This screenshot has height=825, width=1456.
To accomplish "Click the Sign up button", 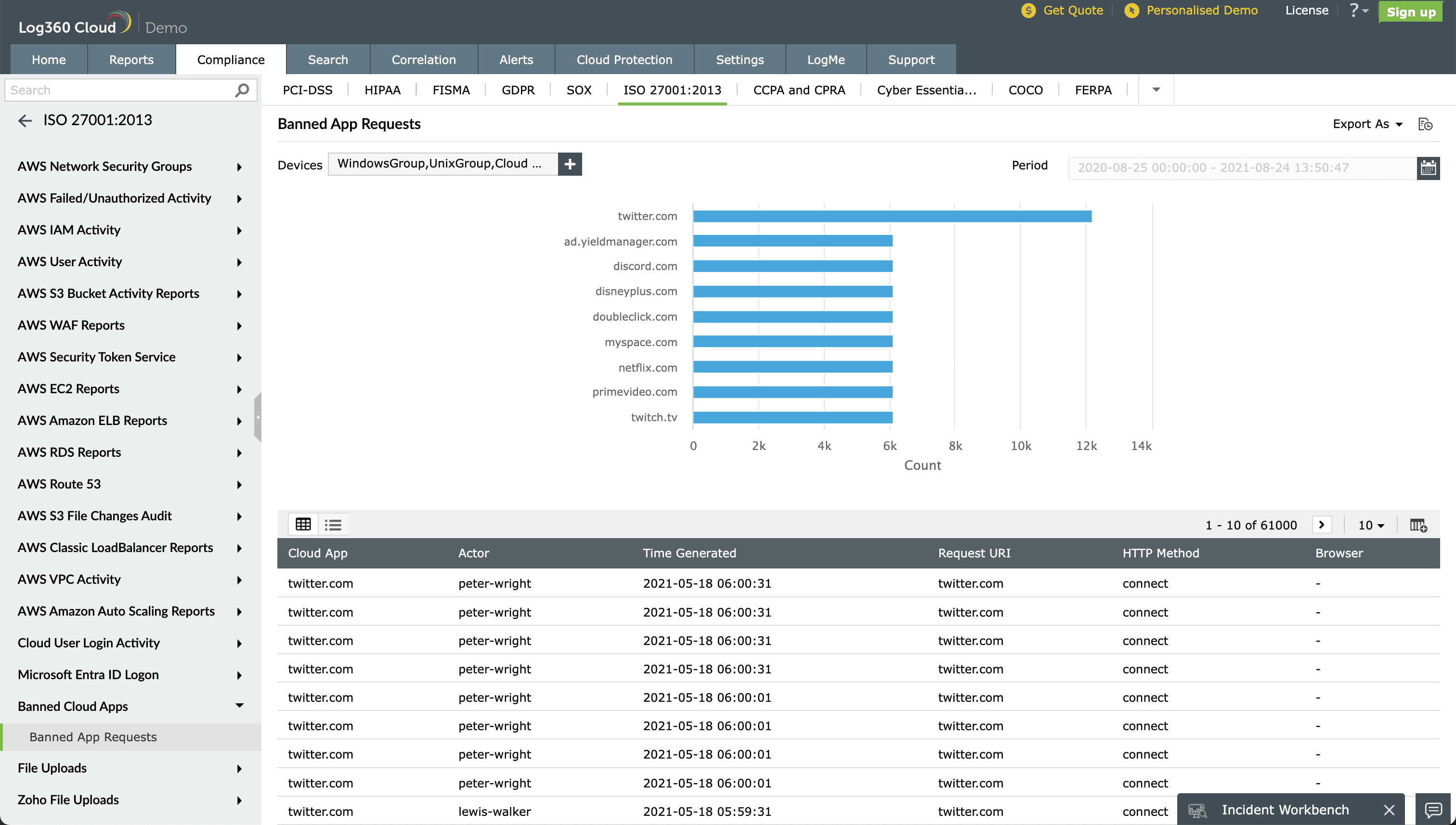I will coord(1411,12).
